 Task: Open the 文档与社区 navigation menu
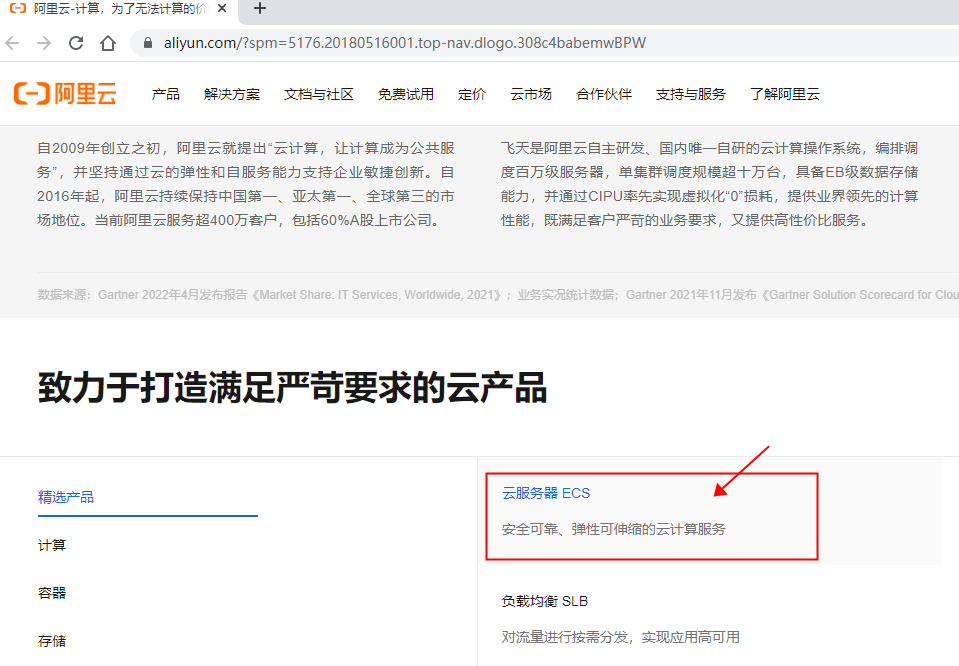[x=319, y=94]
